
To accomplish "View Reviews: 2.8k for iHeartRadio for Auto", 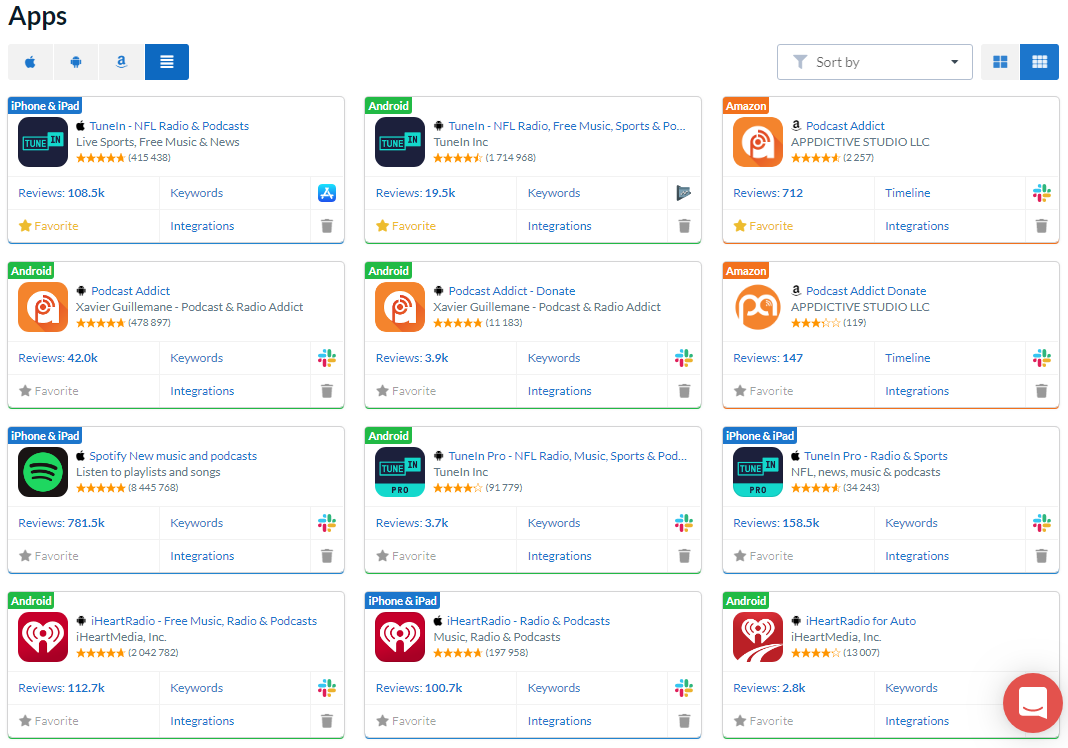I will coord(769,687).
